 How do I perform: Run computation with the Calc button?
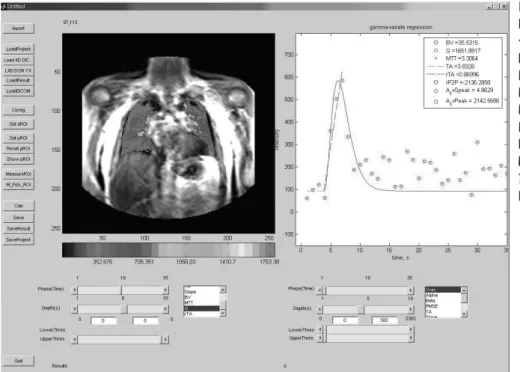tap(18, 206)
